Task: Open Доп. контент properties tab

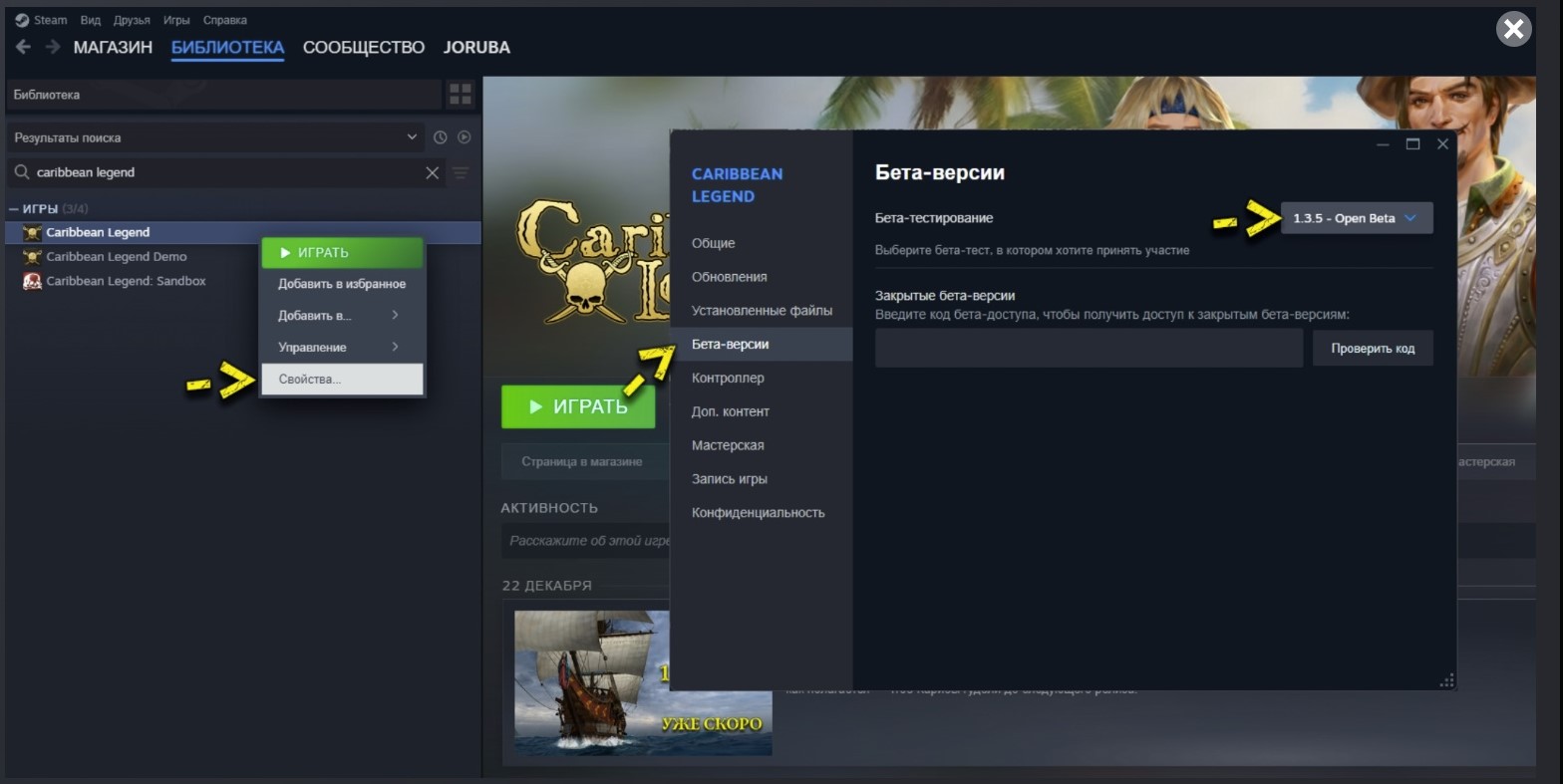Action: (762, 411)
